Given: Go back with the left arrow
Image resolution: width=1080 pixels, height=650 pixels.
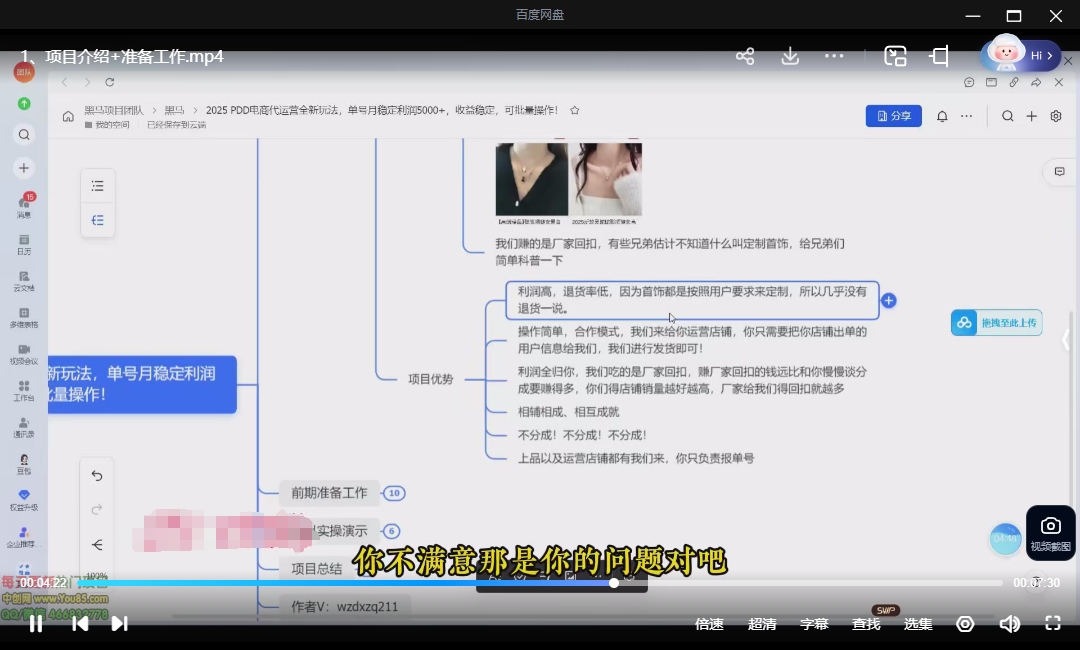Looking at the screenshot, I should point(64,82).
